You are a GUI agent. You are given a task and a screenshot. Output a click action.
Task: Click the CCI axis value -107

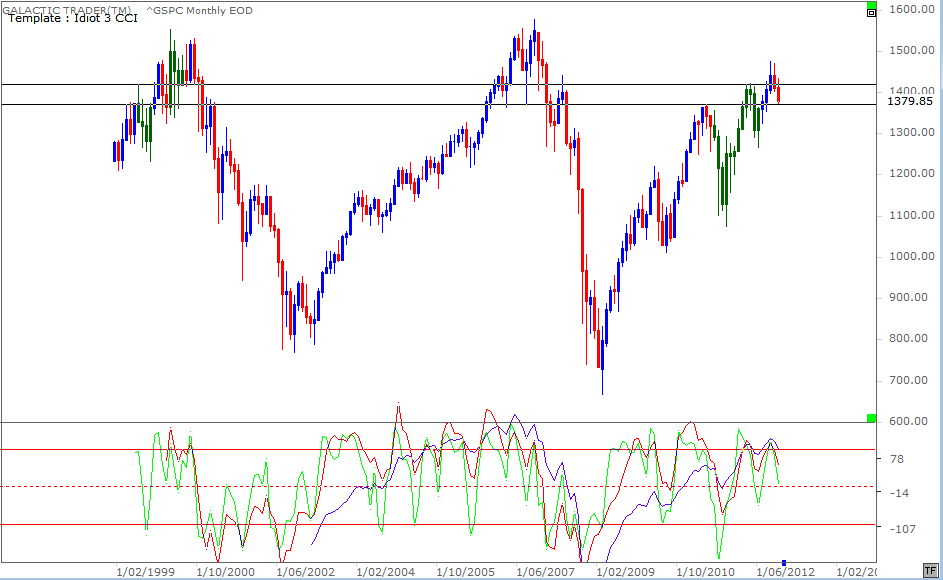[902, 528]
